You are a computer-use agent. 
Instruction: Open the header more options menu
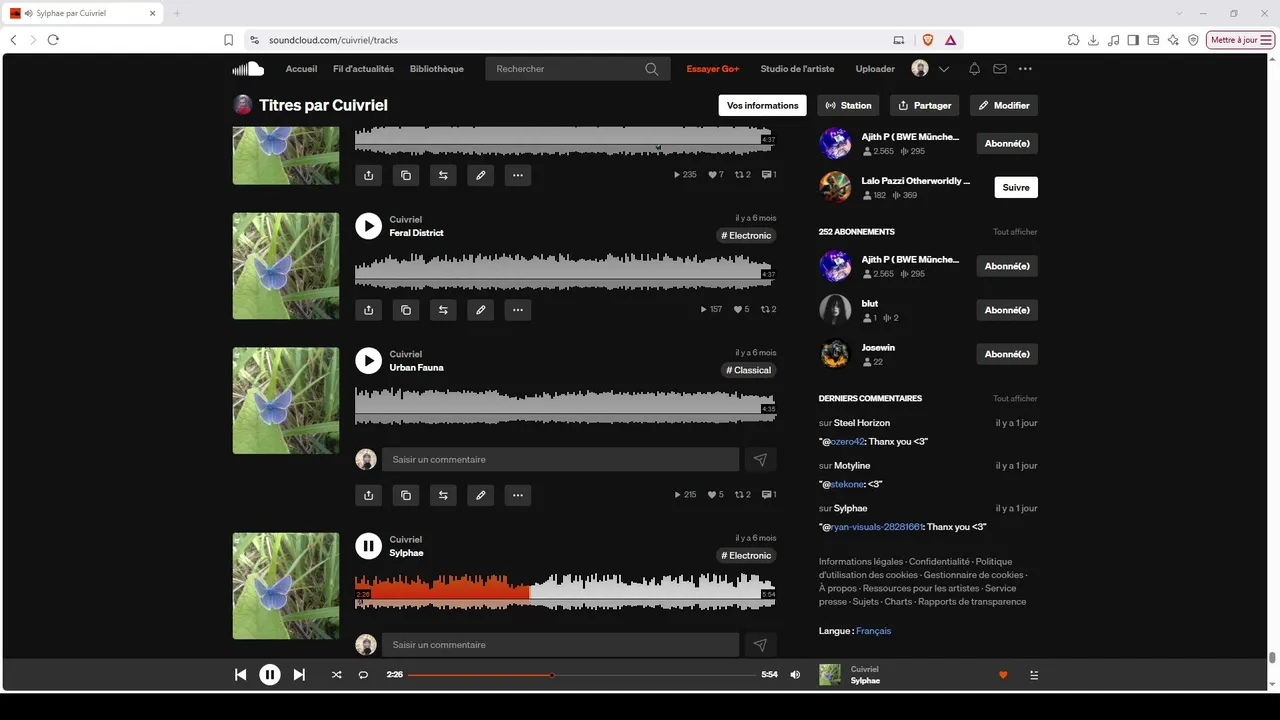pyautogui.click(x=1025, y=69)
